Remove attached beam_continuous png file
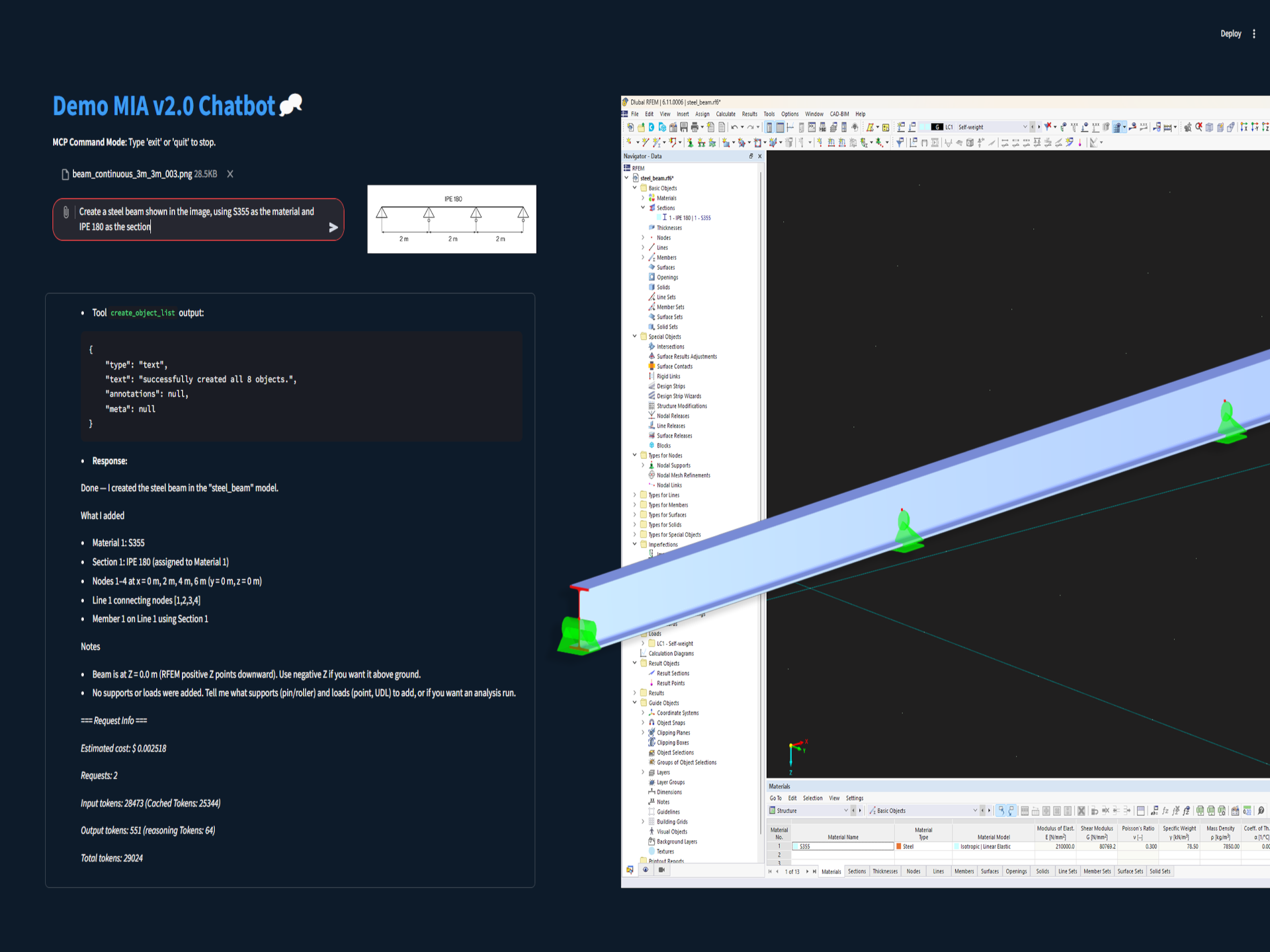 click(230, 174)
